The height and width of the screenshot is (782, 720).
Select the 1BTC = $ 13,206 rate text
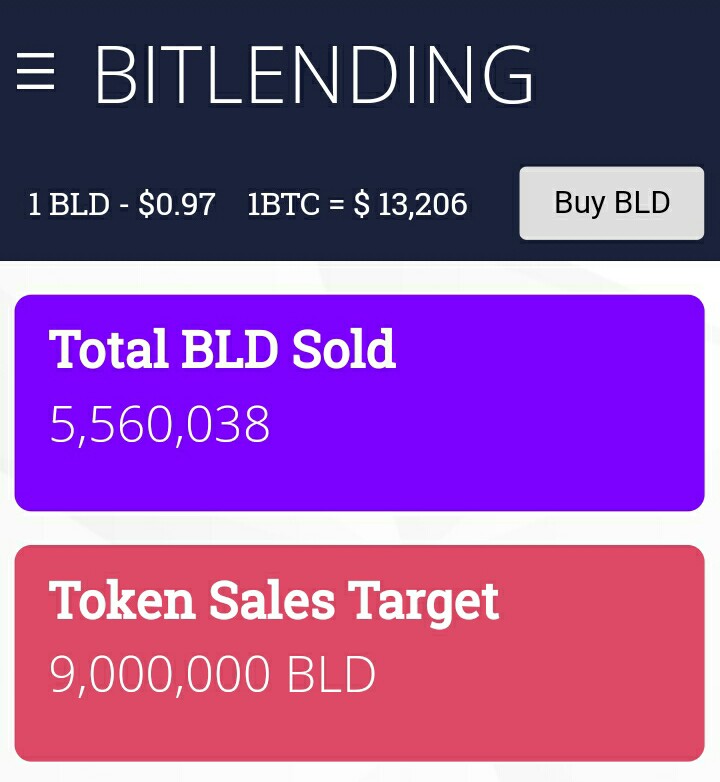tap(358, 204)
